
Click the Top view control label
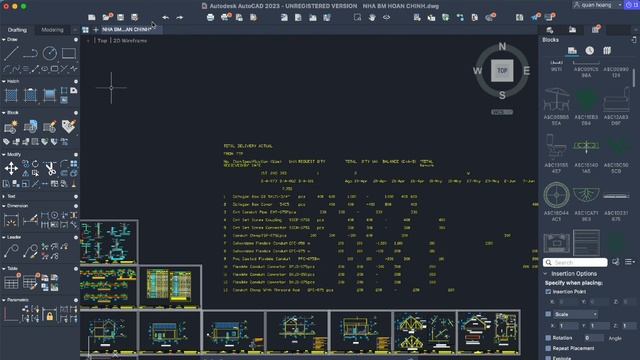coord(102,41)
